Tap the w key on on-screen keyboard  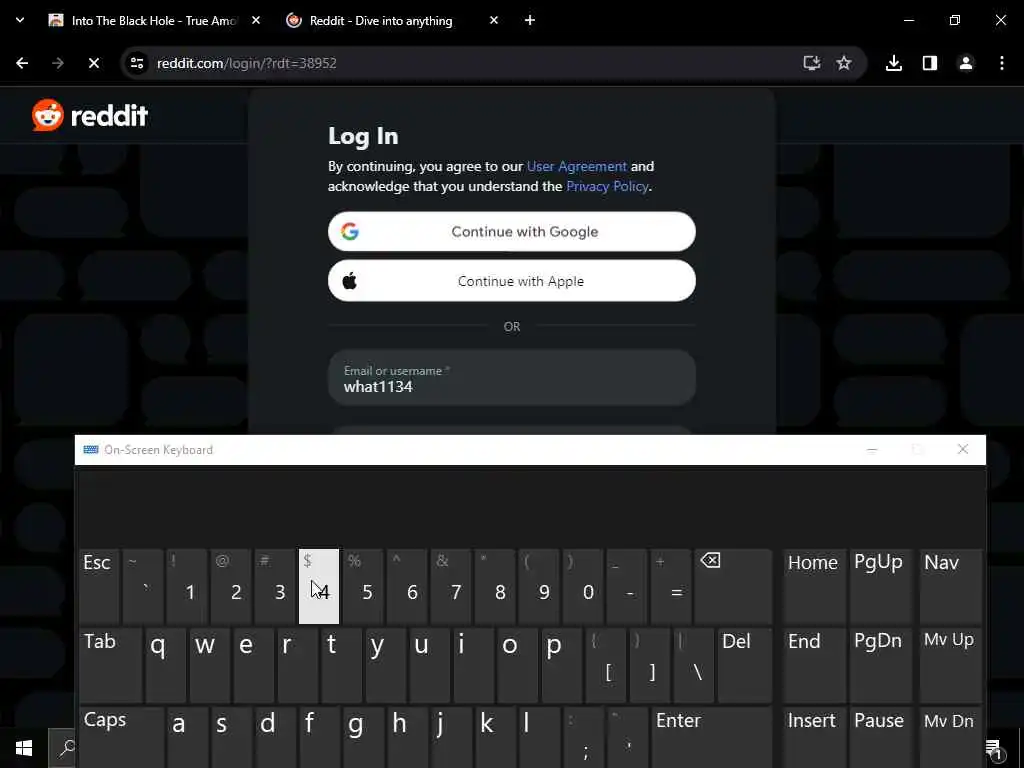209,665
